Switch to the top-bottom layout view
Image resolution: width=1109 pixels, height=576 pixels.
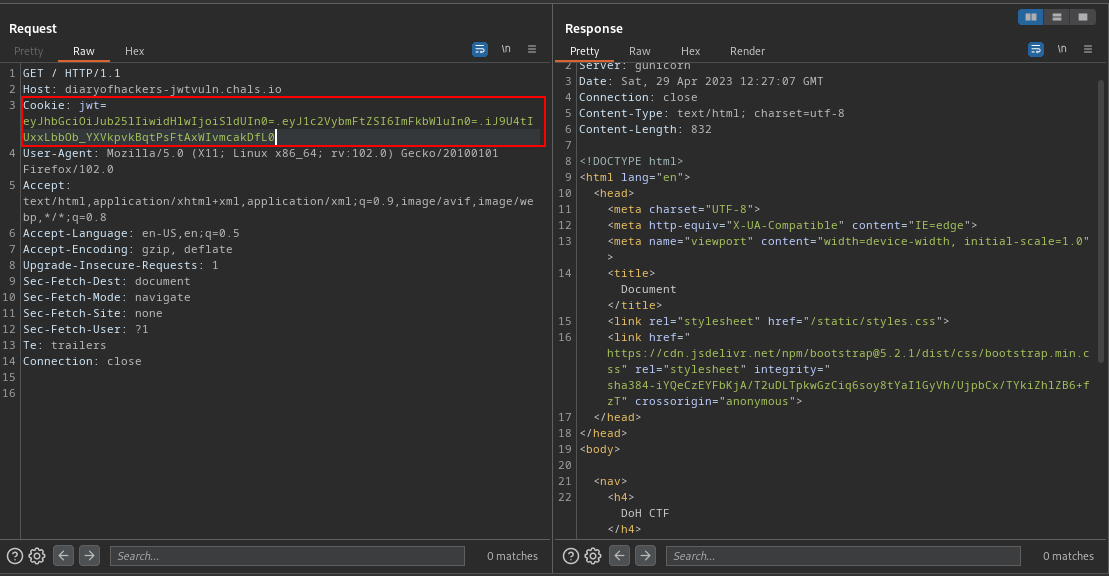[x=1057, y=17]
